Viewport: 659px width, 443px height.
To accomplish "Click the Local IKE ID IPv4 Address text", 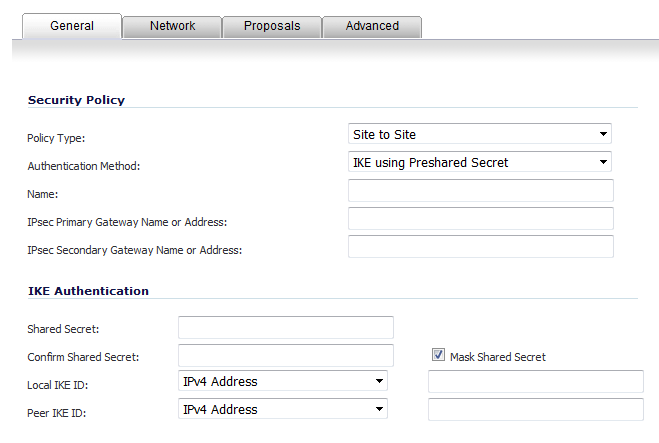I will click(x=220, y=382).
